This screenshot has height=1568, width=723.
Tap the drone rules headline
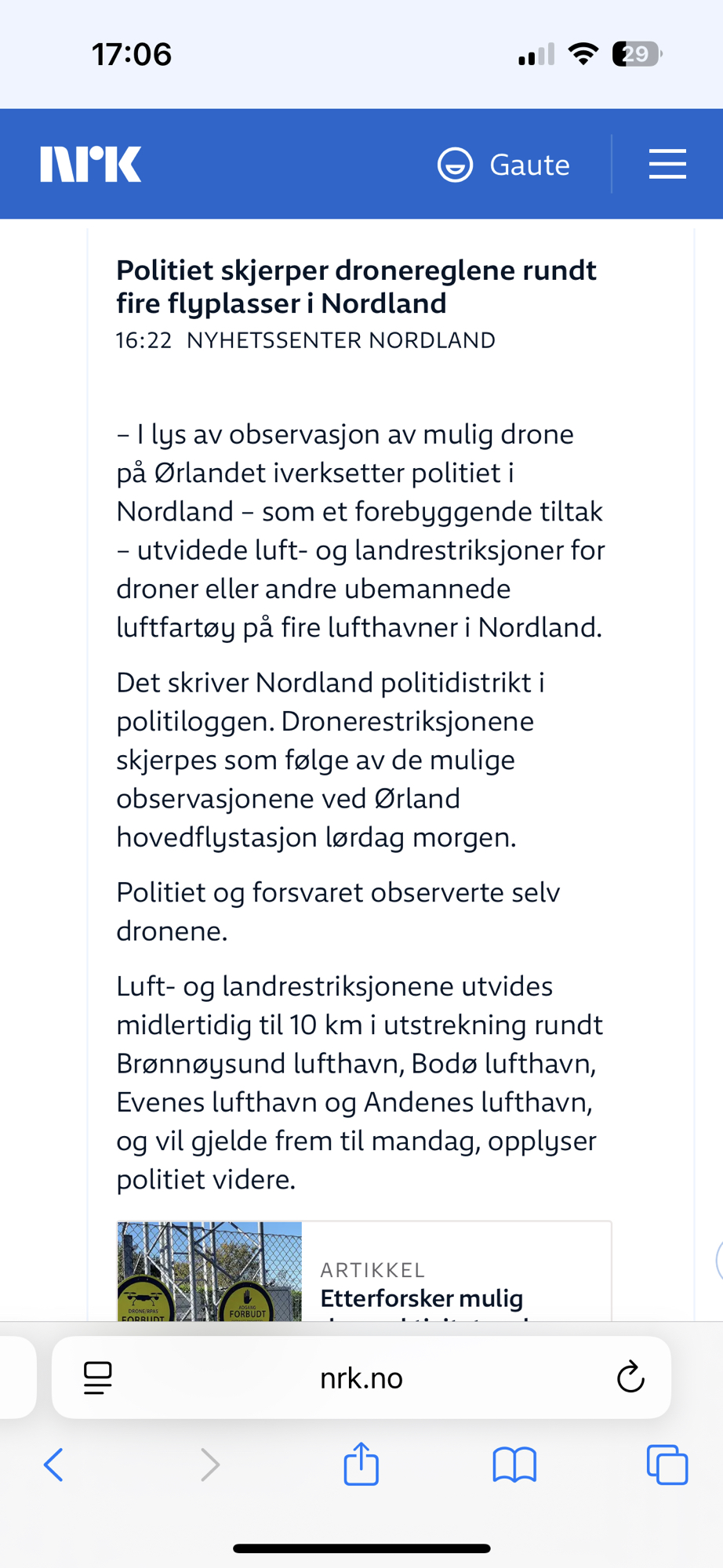click(x=356, y=286)
